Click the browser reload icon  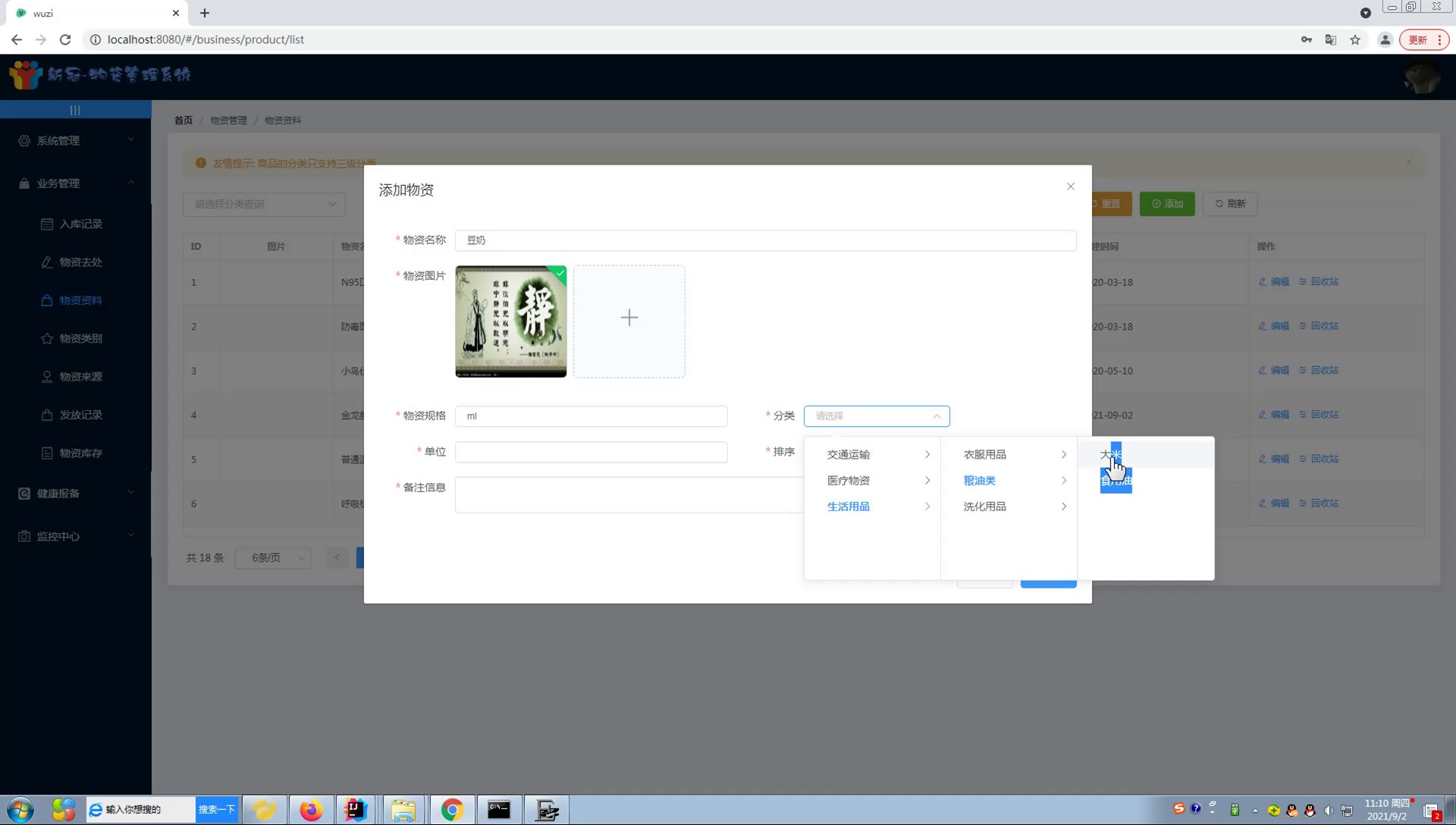point(65,39)
